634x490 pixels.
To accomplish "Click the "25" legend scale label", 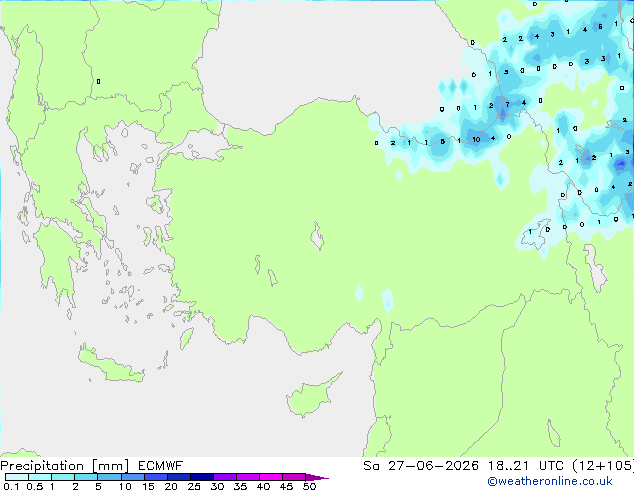I will click(194, 486).
